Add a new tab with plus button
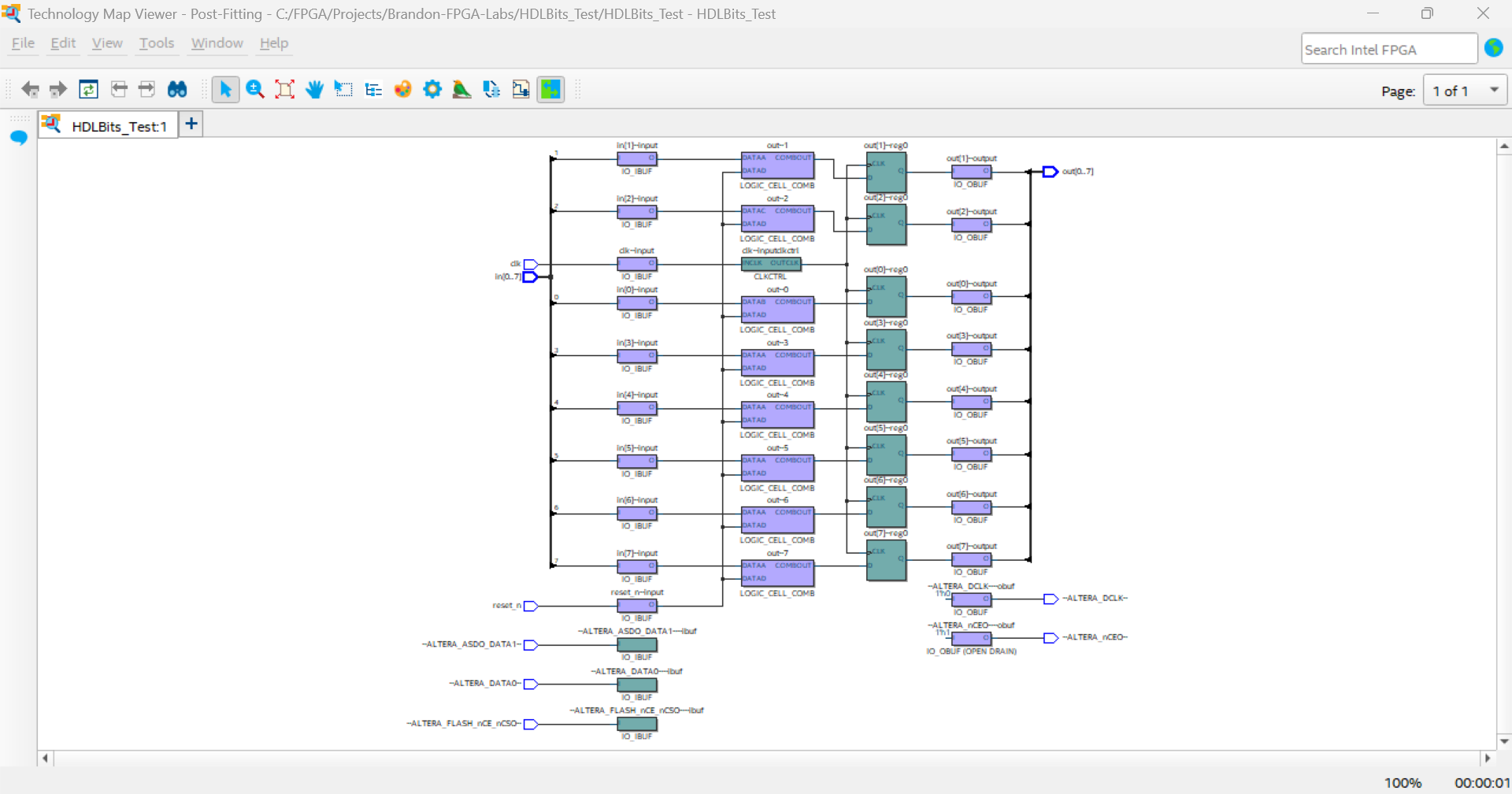 [191, 124]
